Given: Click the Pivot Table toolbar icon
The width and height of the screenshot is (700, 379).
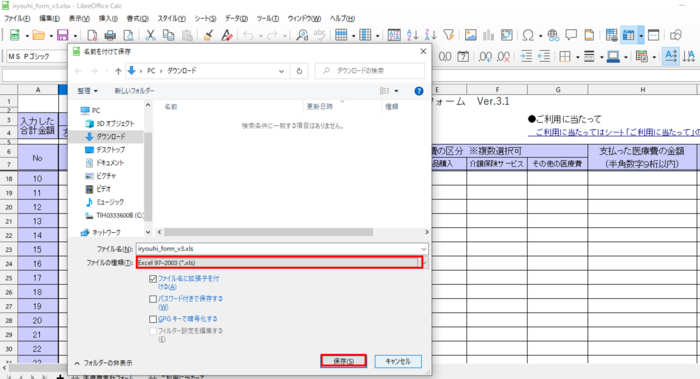Looking at the screenshot, I should click(507, 35).
